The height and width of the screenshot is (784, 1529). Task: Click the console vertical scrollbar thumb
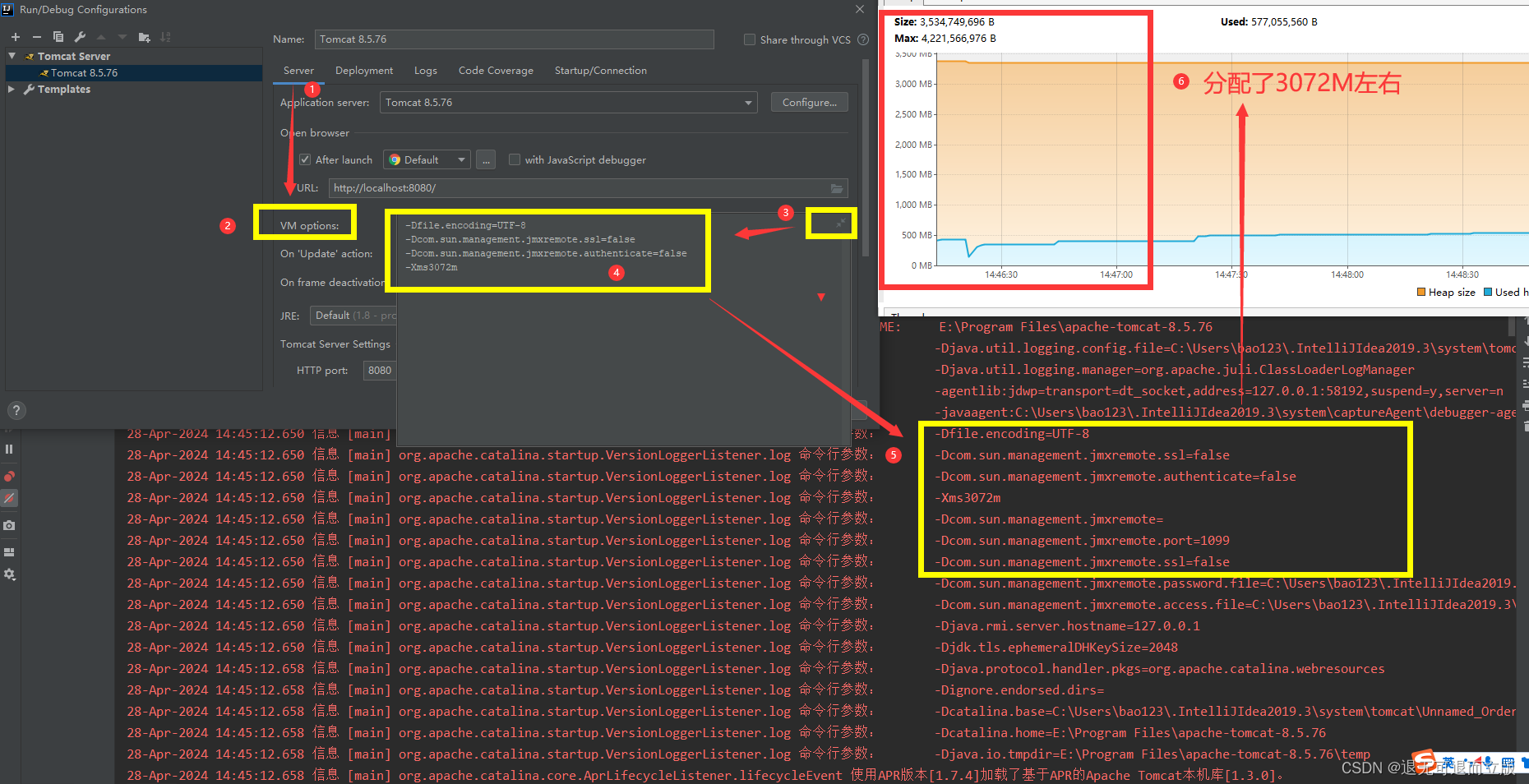1512,327
